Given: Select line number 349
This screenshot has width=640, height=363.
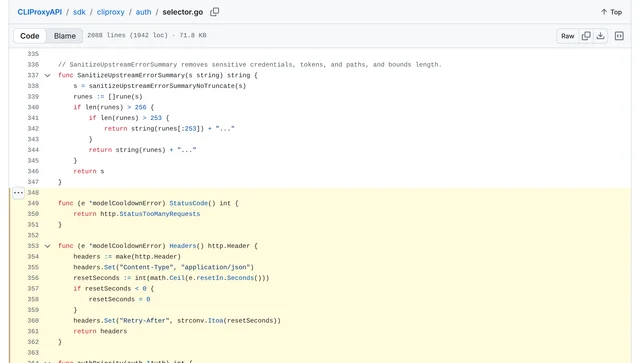Looking at the screenshot, I should point(33,203).
